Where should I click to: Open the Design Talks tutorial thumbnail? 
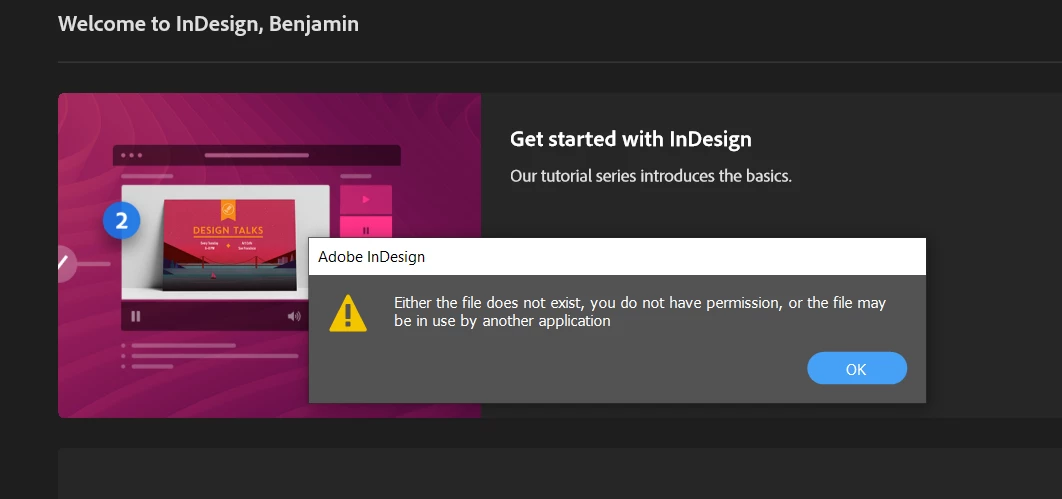228,245
